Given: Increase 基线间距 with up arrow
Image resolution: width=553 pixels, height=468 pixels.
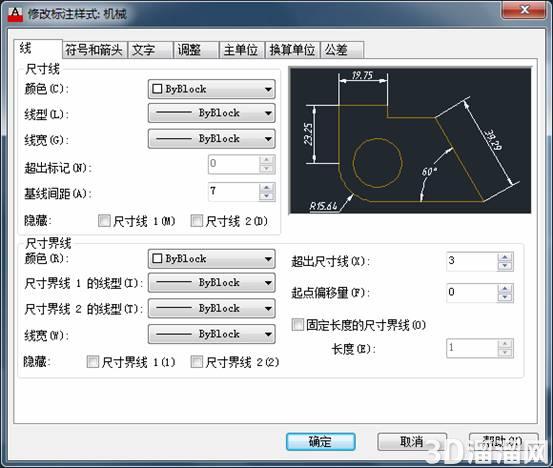Looking at the screenshot, I should (267, 188).
